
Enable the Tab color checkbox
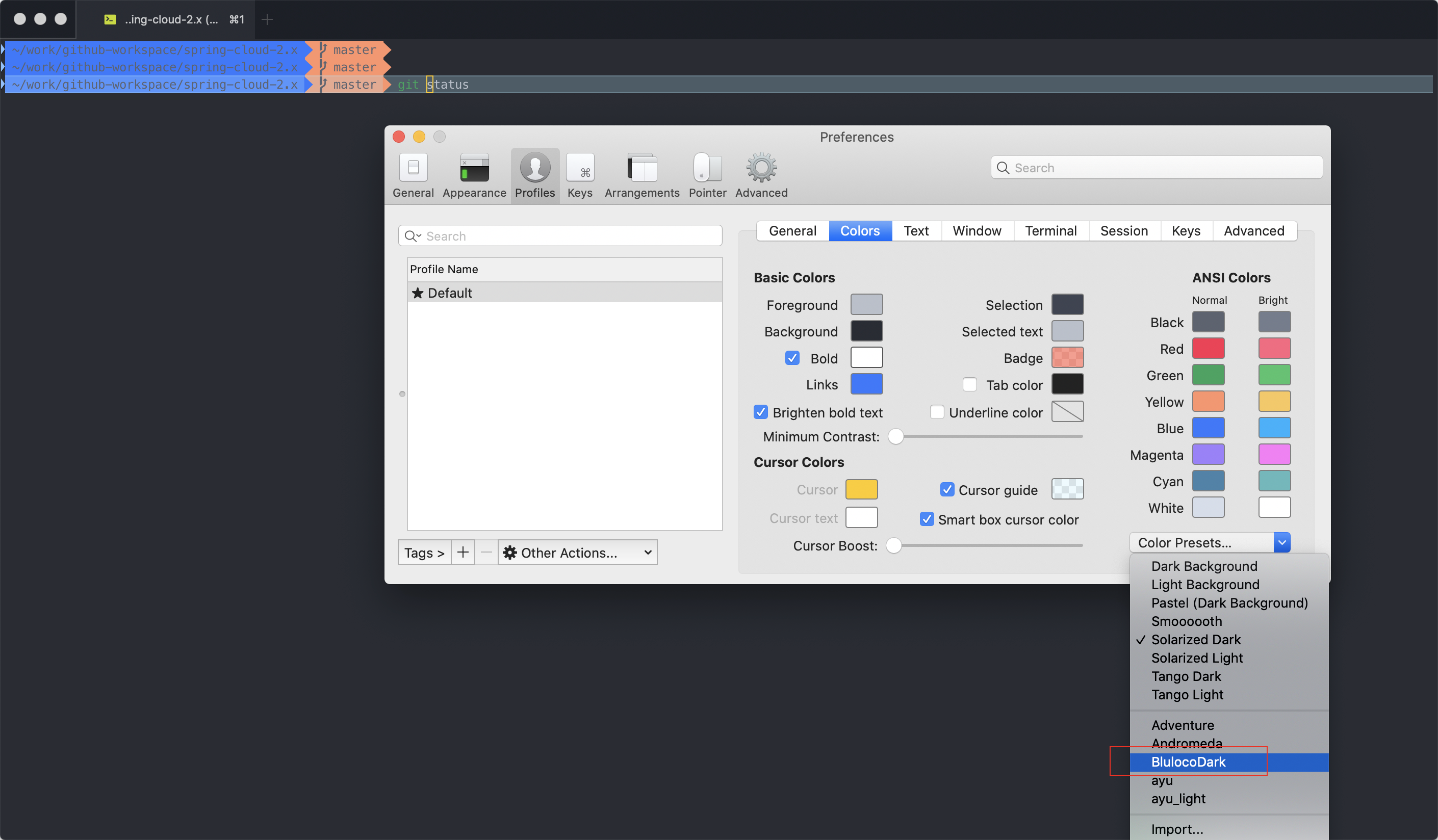click(969, 385)
